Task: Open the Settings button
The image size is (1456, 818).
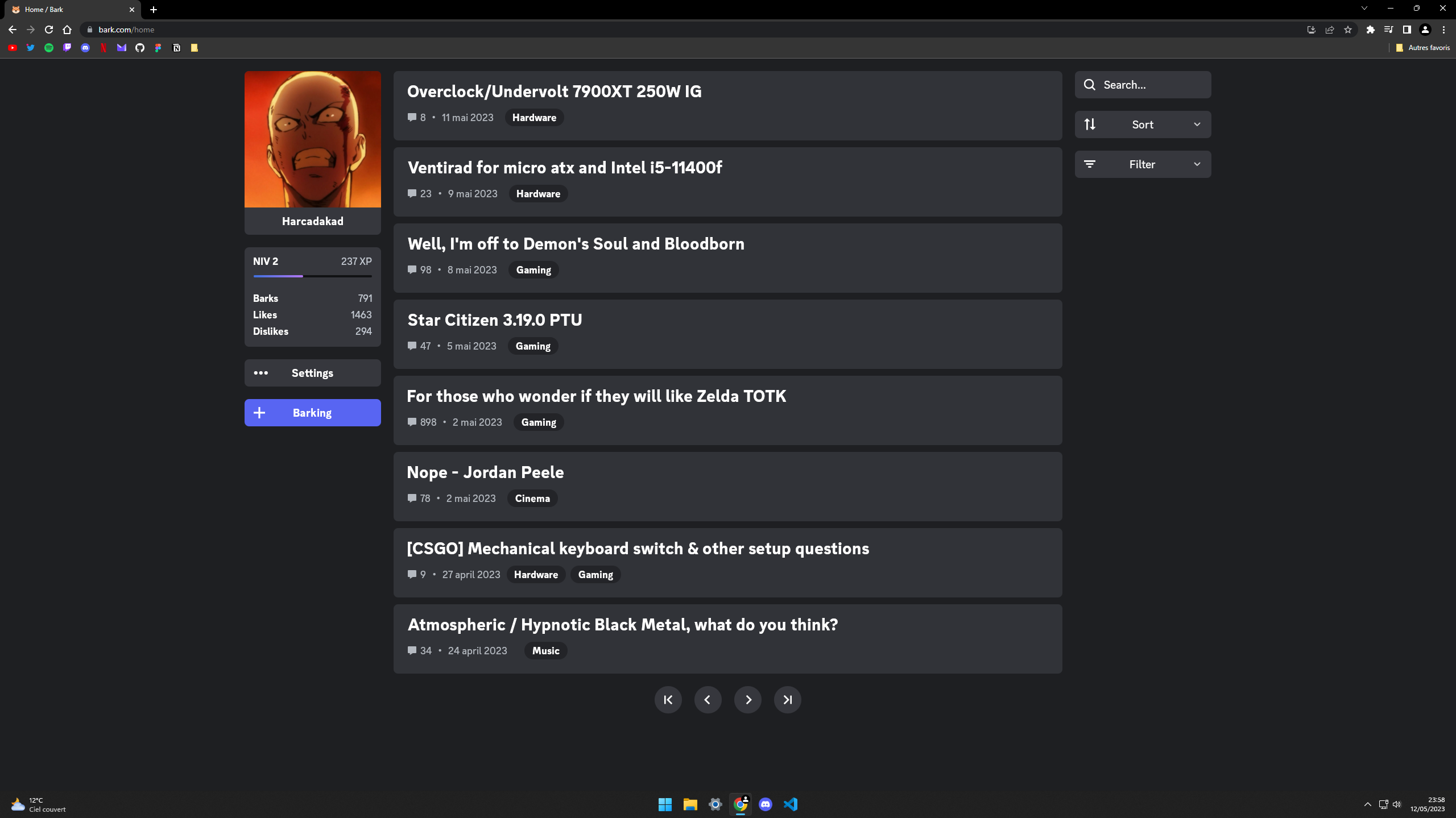Action: point(312,373)
